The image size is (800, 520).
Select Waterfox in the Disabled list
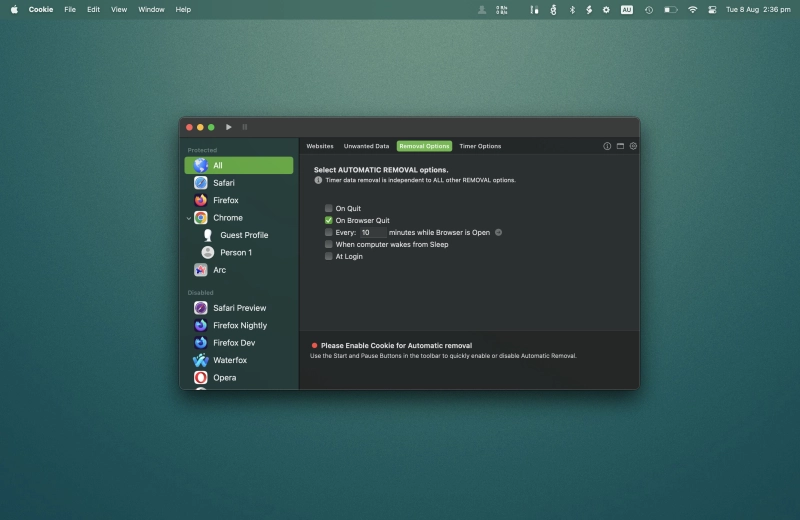(x=239, y=360)
